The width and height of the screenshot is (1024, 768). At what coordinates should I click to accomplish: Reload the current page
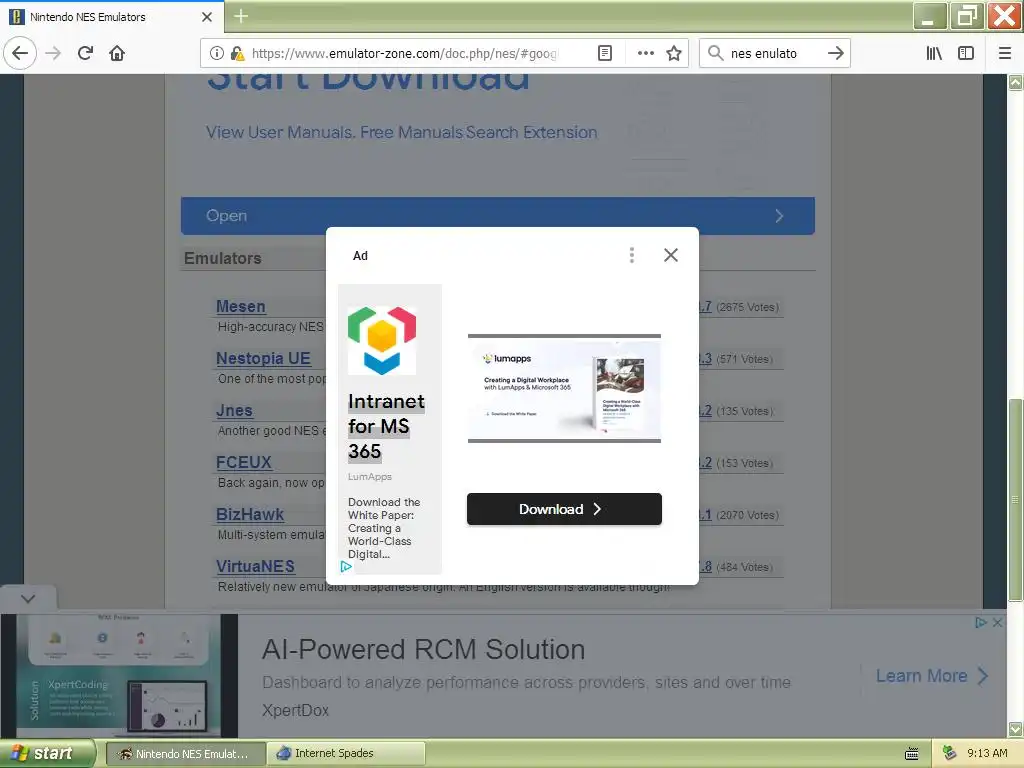pos(85,53)
